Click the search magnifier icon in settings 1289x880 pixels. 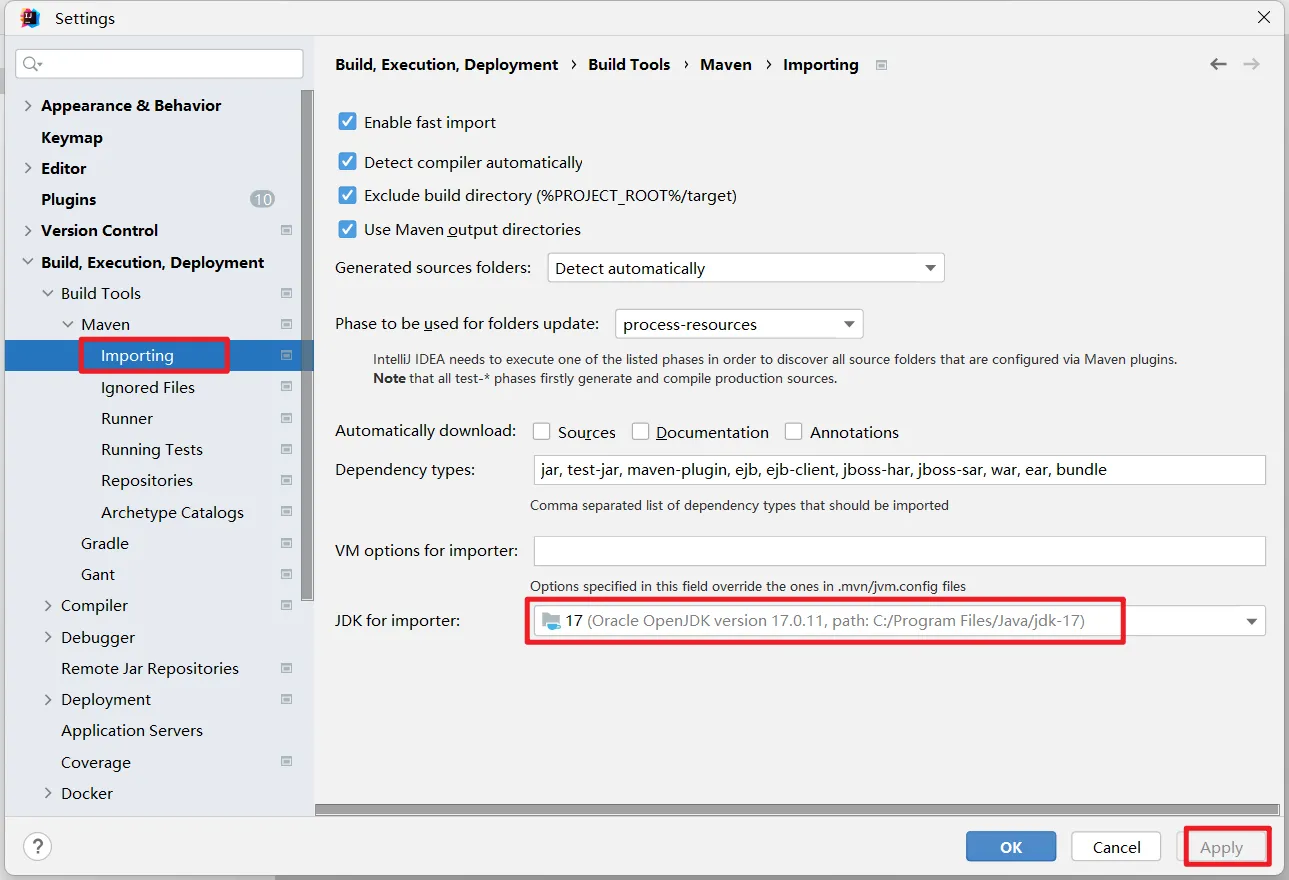(x=31, y=64)
